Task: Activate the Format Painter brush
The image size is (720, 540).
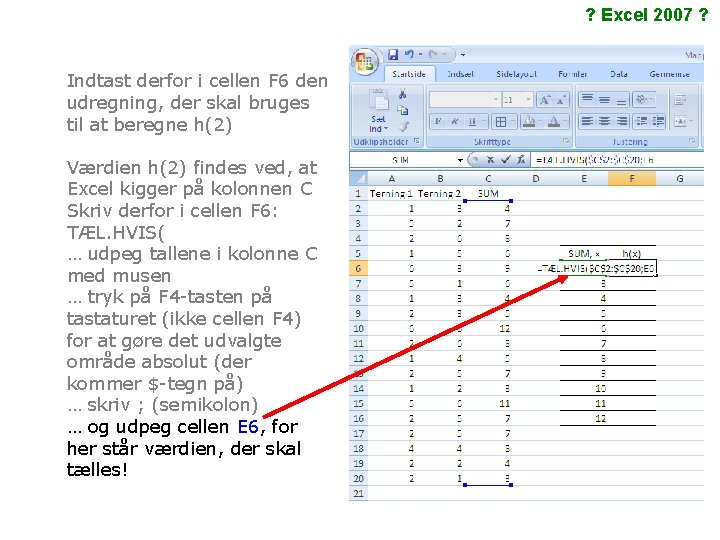Action: [403, 126]
